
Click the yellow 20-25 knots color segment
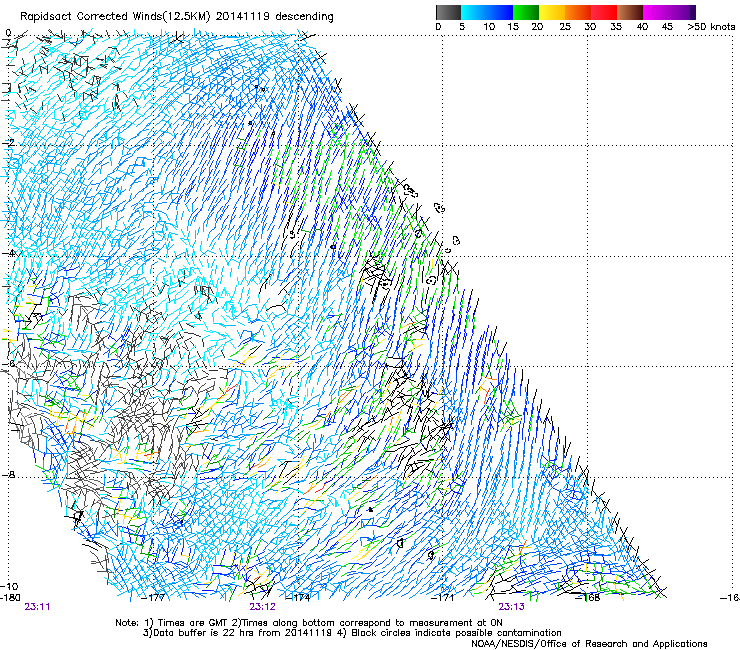click(552, 12)
